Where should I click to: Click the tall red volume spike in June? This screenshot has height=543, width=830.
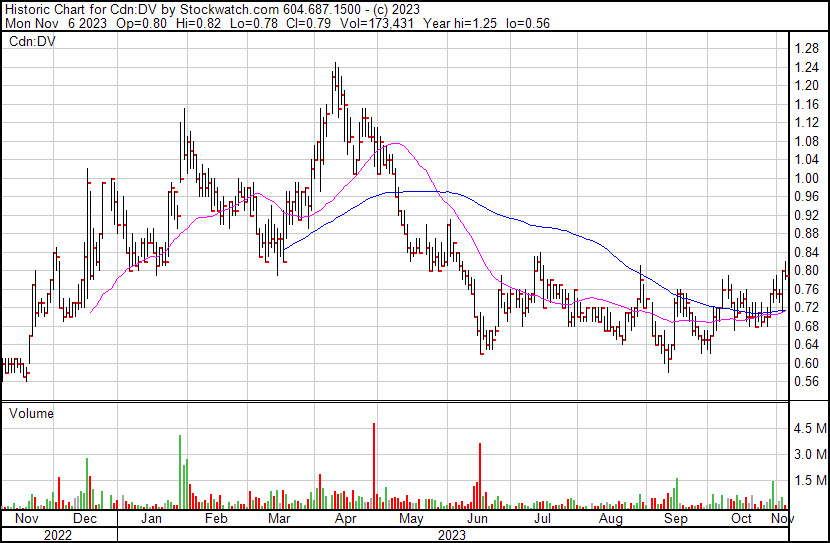coord(480,476)
